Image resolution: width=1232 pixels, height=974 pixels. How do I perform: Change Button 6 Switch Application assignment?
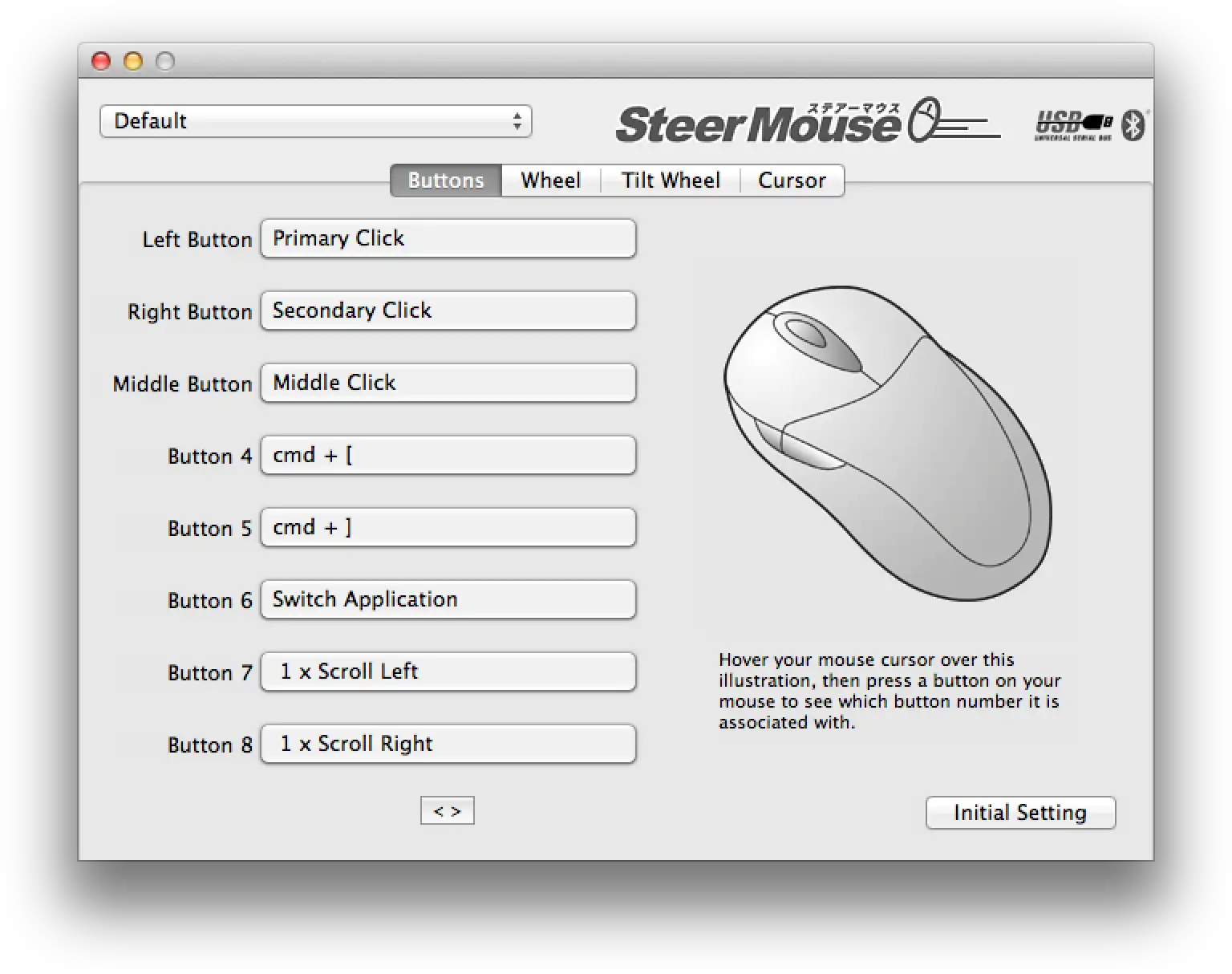pyautogui.click(x=448, y=599)
